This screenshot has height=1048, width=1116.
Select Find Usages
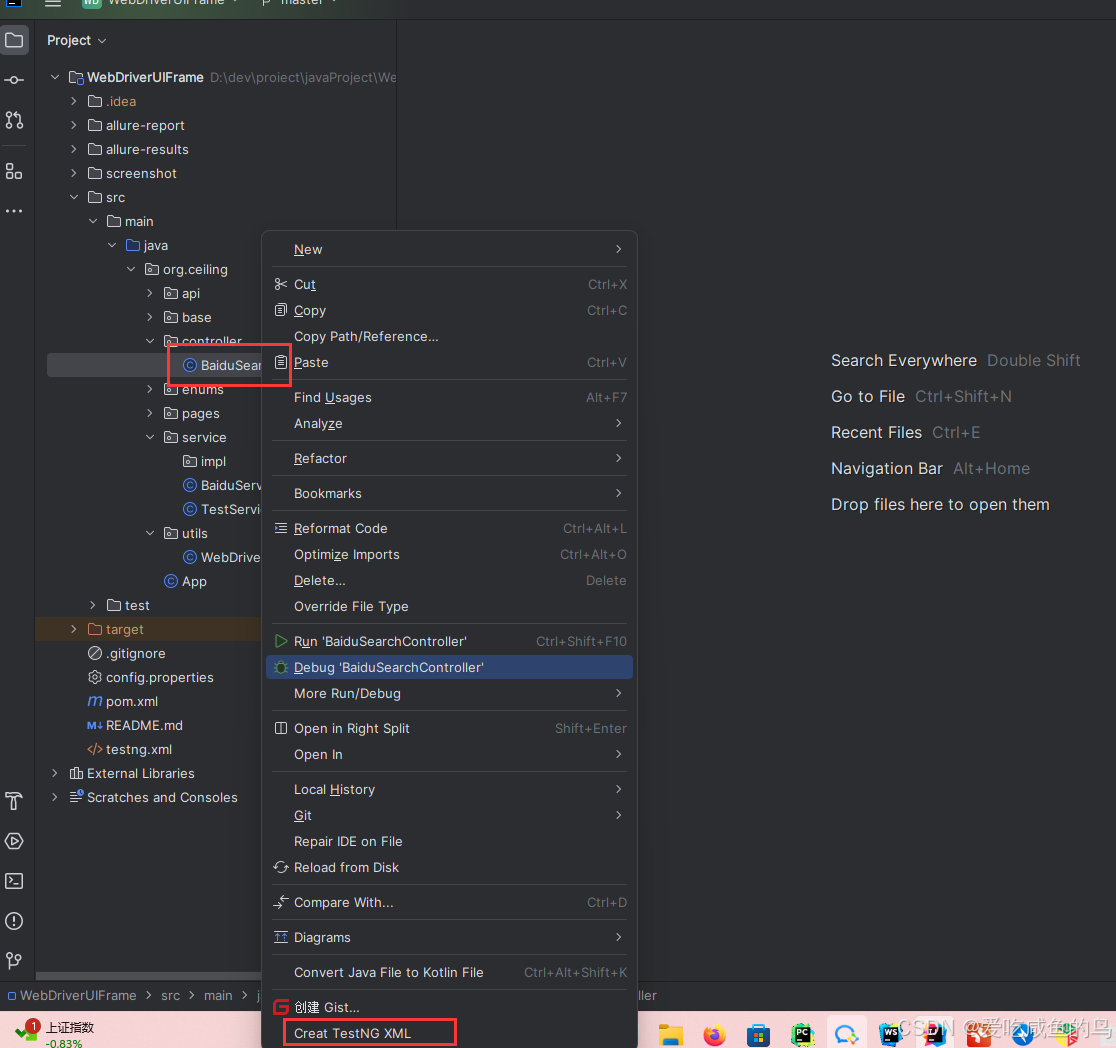pyautogui.click(x=449, y=397)
